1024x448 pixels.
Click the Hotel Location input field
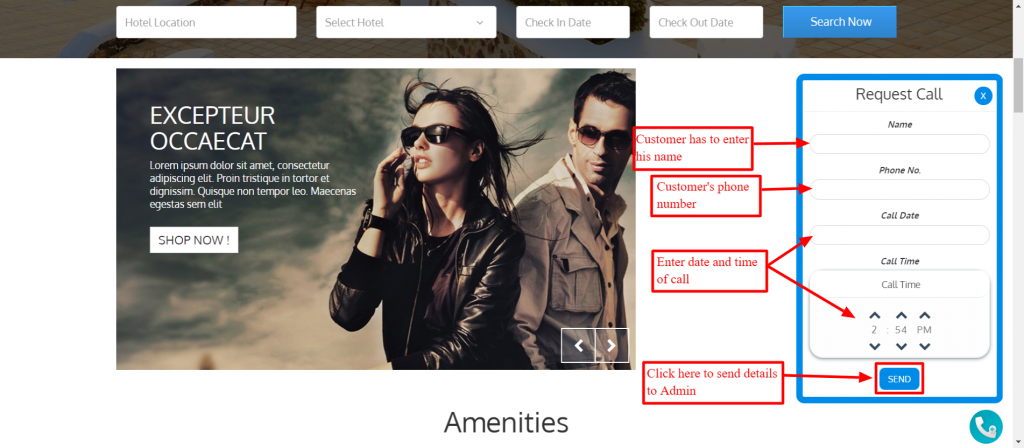tap(206, 22)
